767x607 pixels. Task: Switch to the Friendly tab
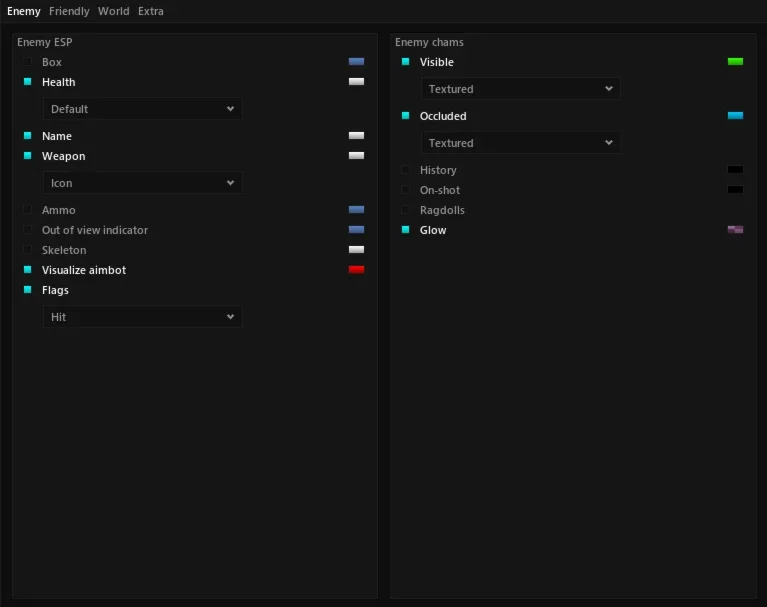coord(69,11)
